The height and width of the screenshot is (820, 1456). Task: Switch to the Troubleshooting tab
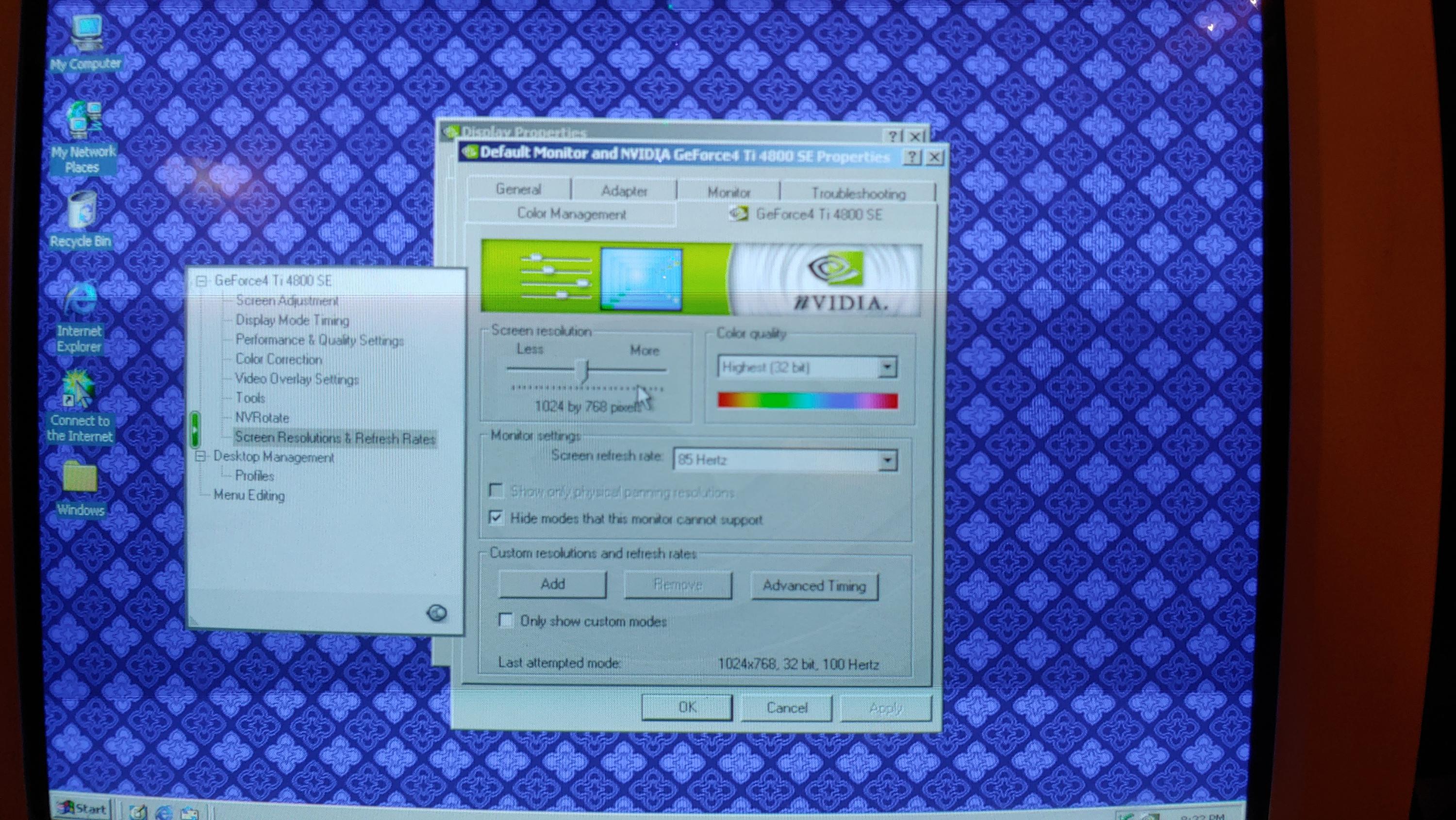[858, 193]
